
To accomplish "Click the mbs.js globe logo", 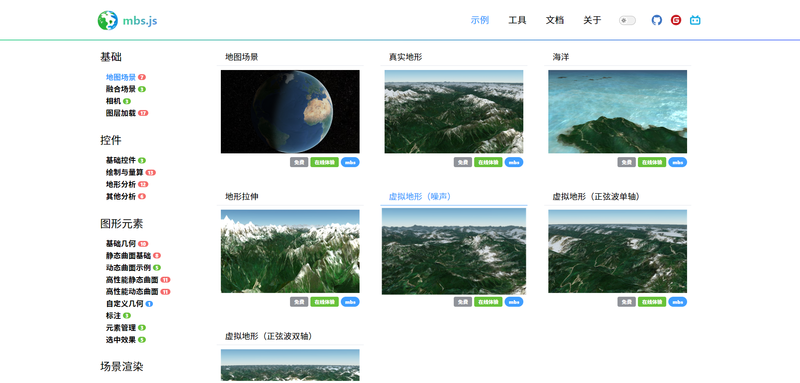I will [x=108, y=20].
